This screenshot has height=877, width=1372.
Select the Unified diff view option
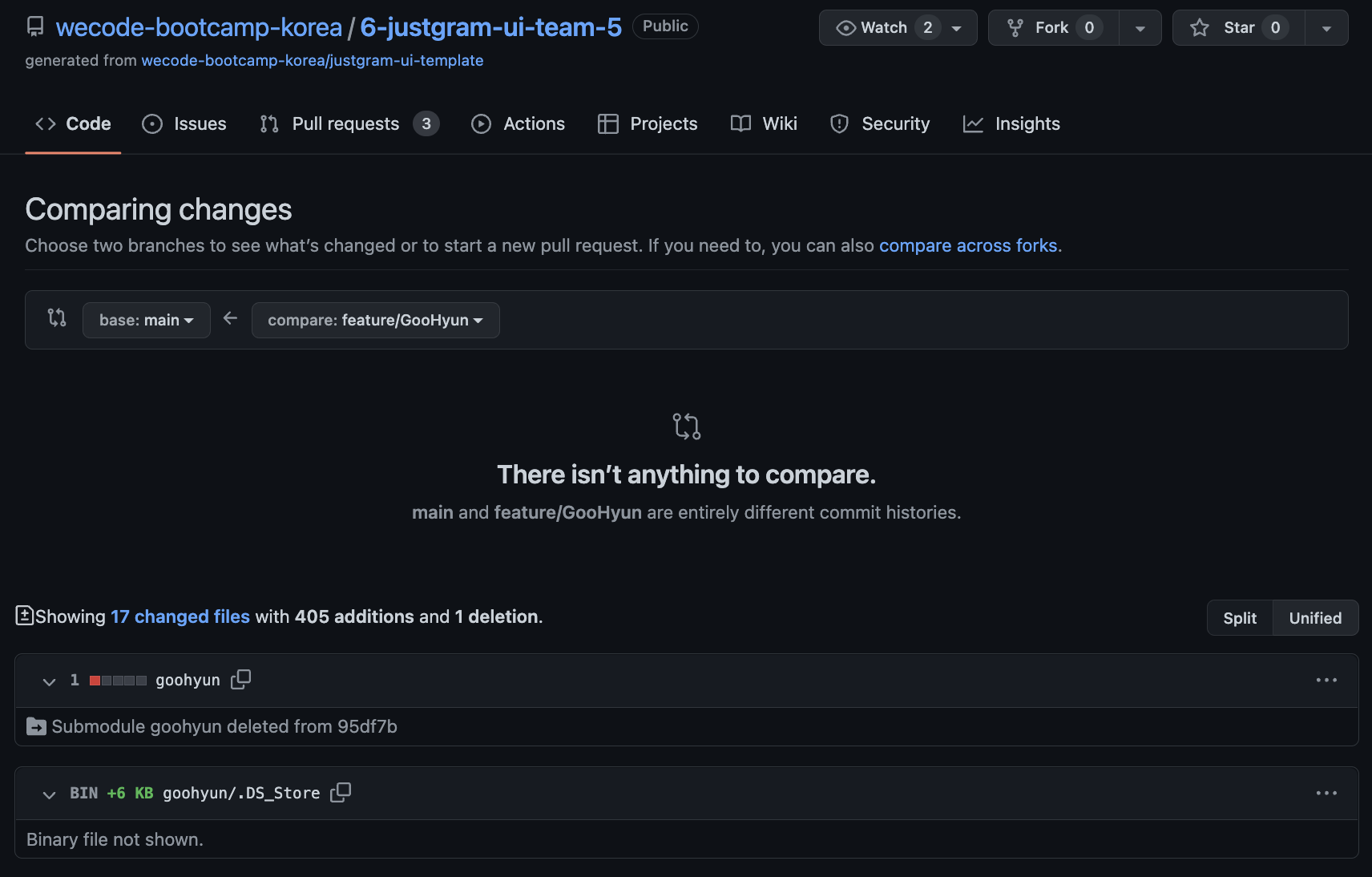pyautogui.click(x=1315, y=617)
